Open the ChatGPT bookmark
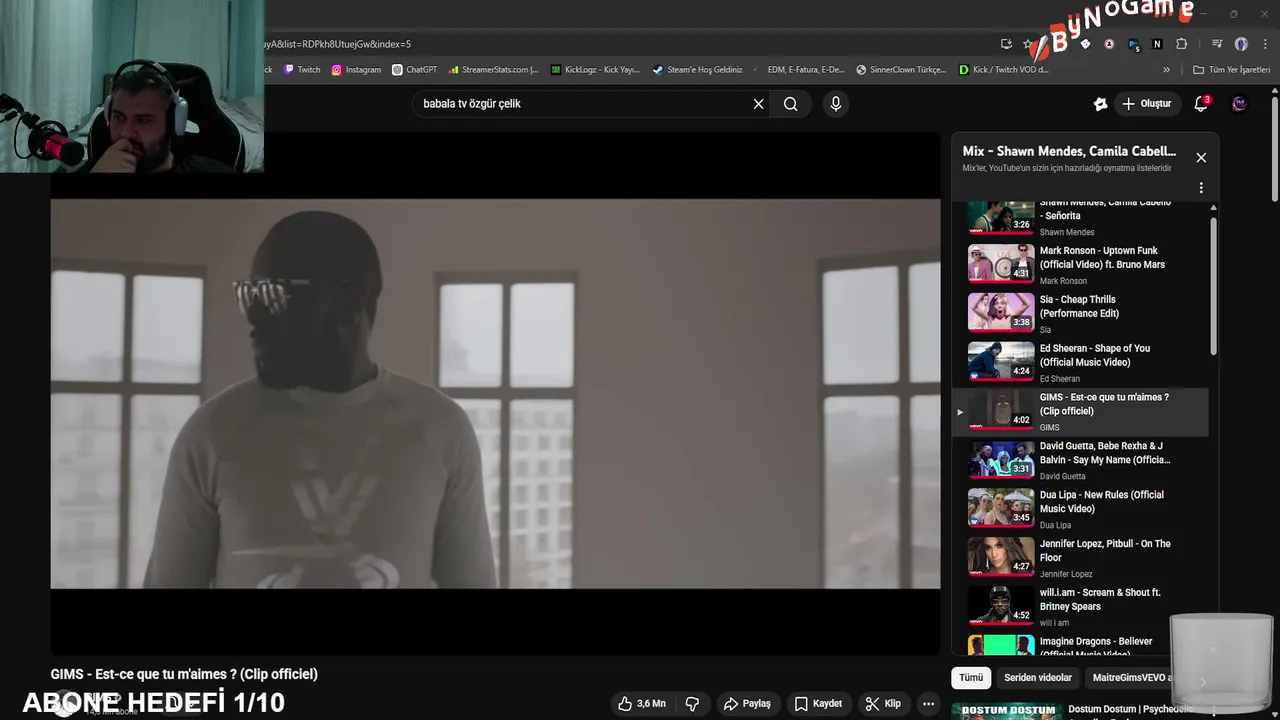Viewport: 1280px width, 720px height. click(415, 70)
